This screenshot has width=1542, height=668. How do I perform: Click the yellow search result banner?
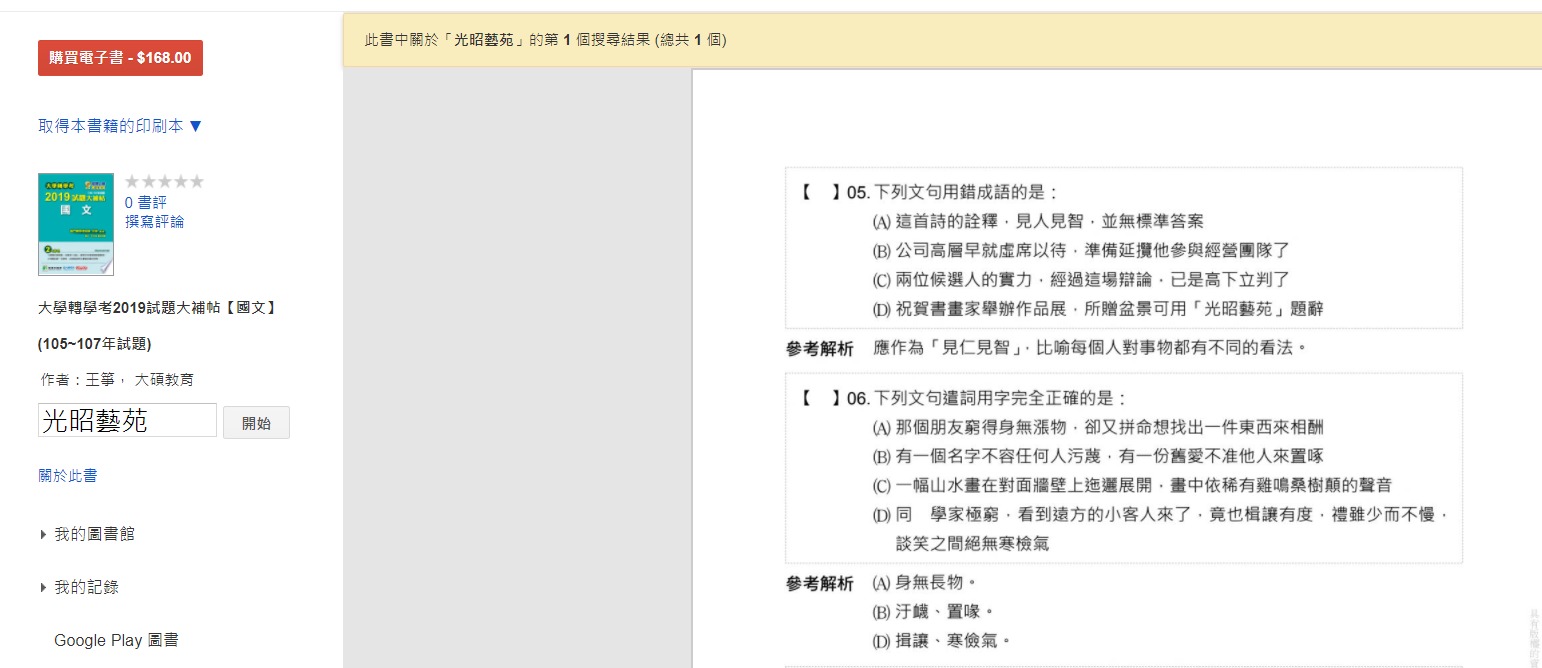click(x=940, y=41)
